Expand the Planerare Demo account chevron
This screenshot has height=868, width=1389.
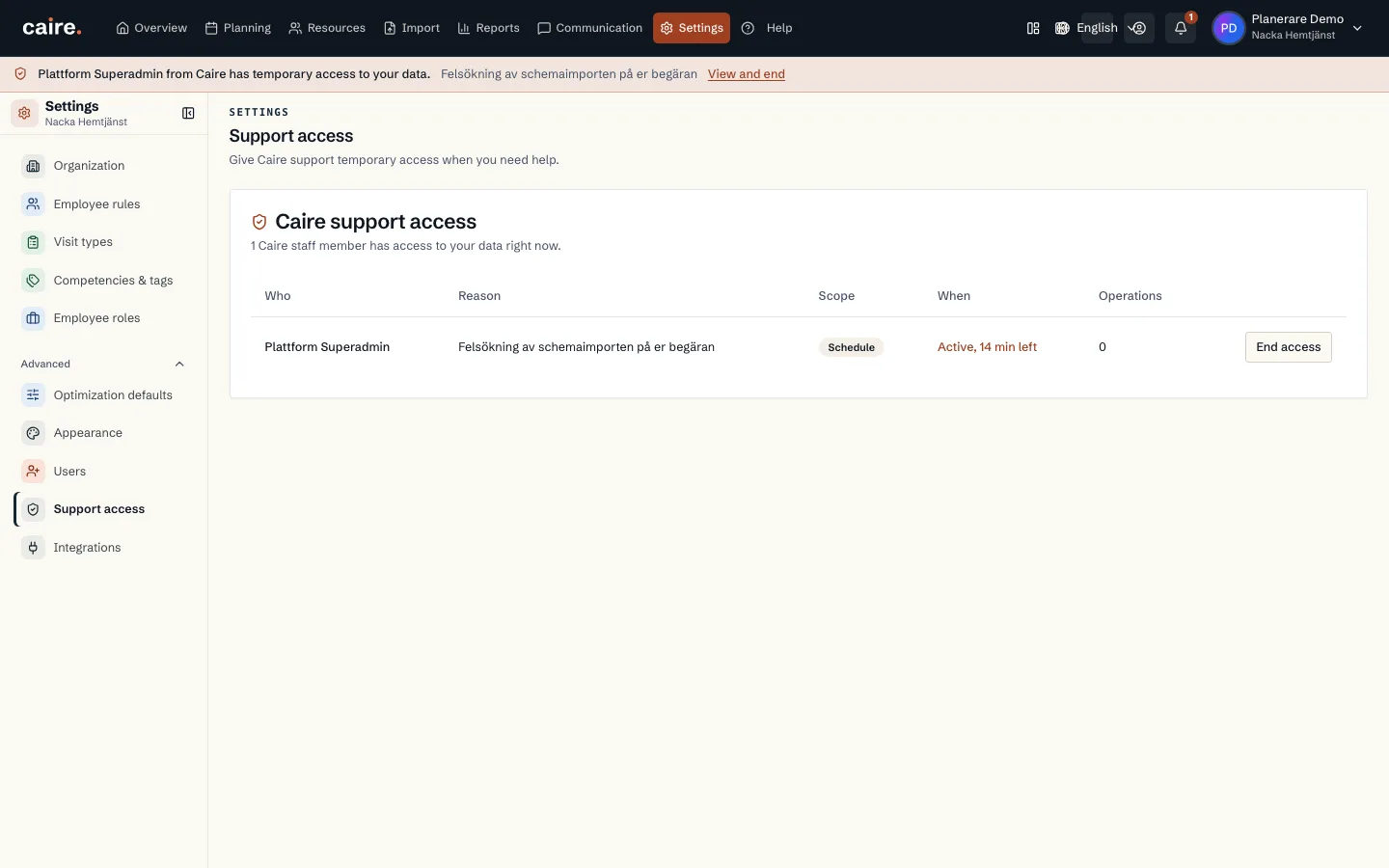pos(1357,28)
